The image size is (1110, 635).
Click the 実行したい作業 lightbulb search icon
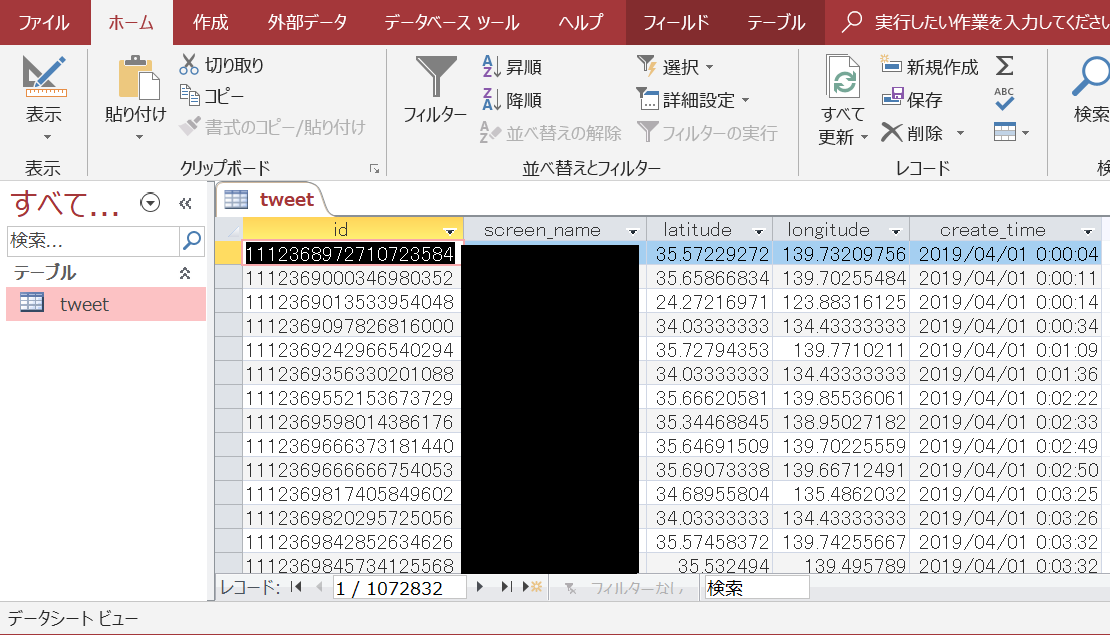(852, 22)
